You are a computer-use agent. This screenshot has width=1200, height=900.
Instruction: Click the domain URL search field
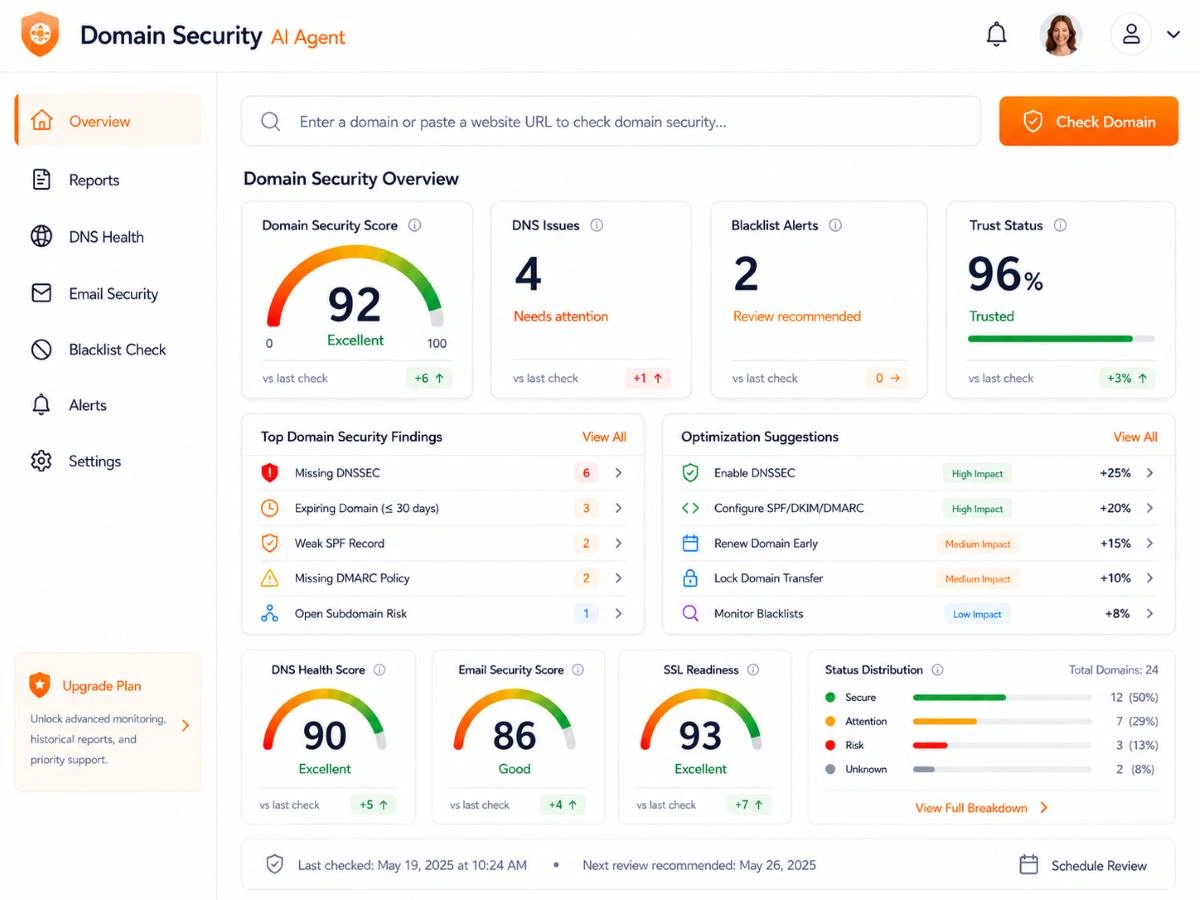point(611,122)
